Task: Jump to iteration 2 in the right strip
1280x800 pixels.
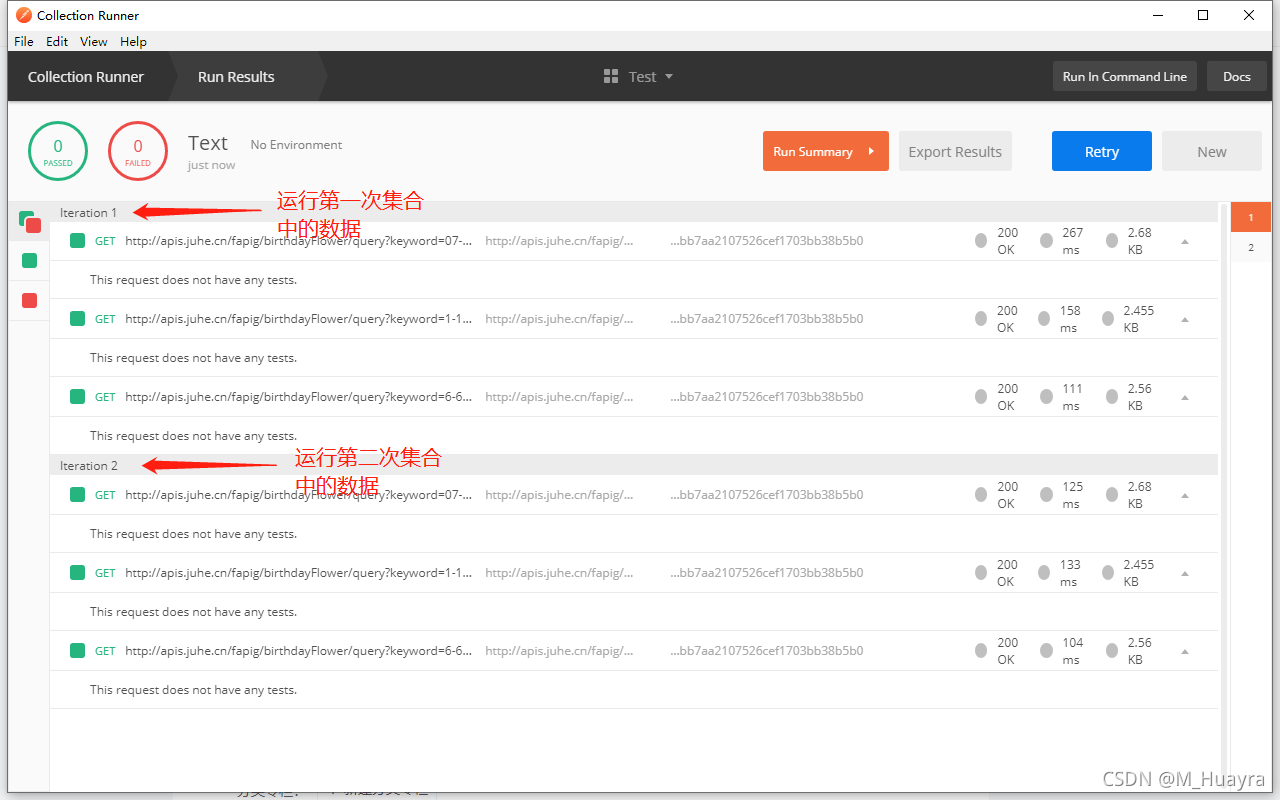Action: 1250,248
